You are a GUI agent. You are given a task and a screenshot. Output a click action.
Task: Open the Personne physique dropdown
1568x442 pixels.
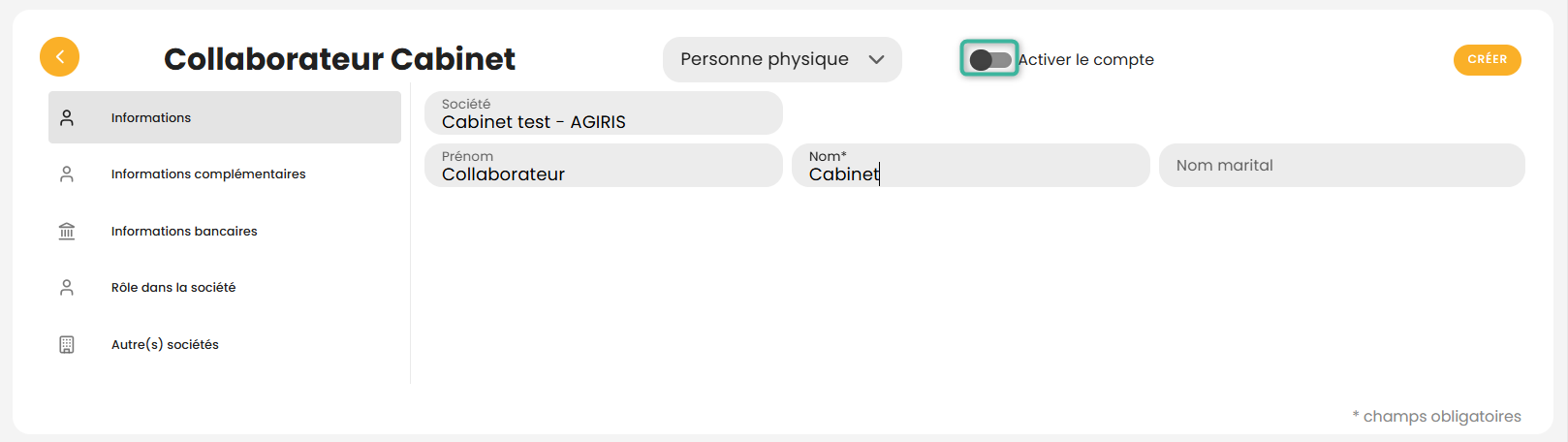click(765, 59)
